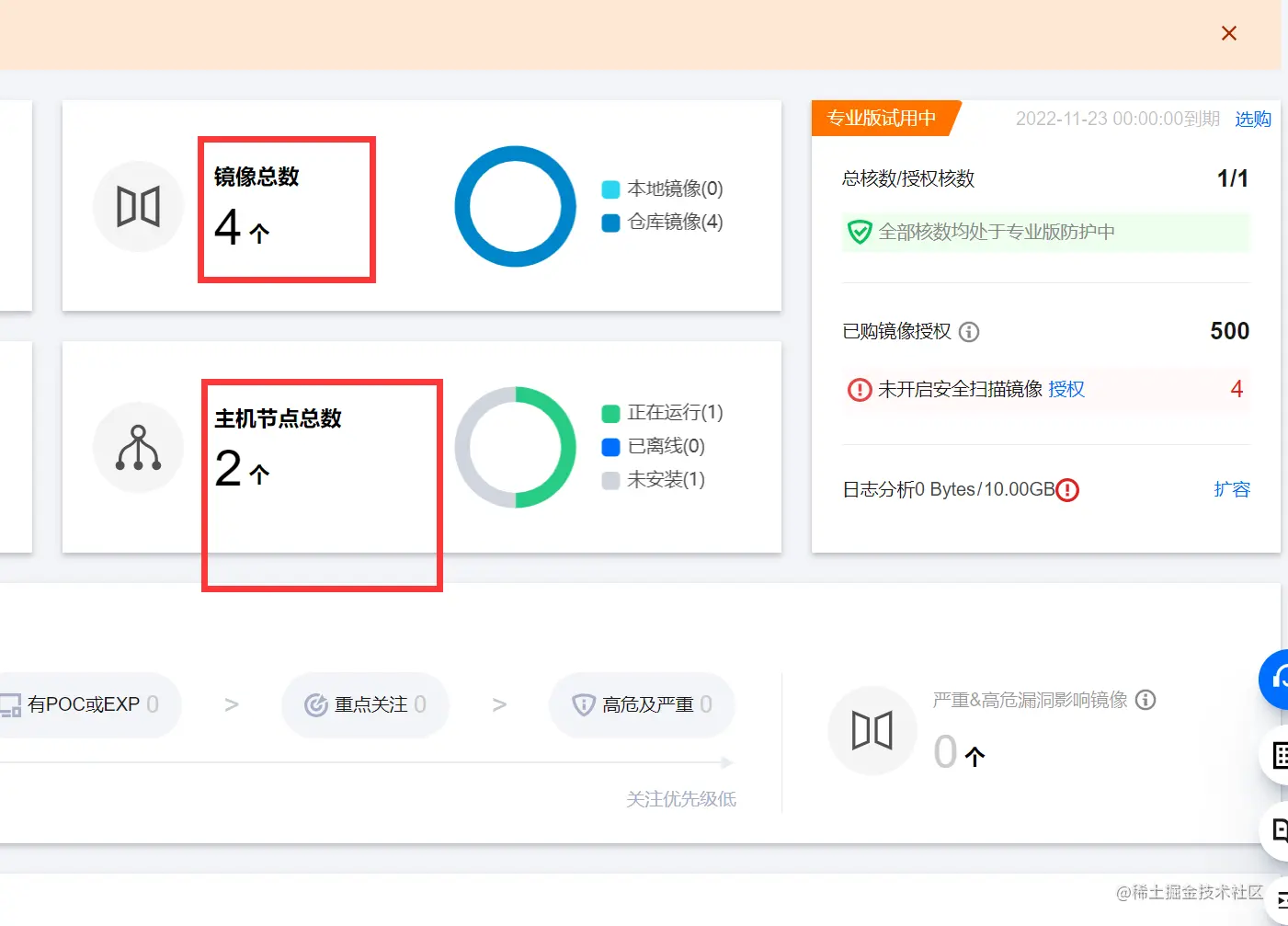Image resolution: width=1288 pixels, height=926 pixels.
Task: Click the 有POC或EXP monitor icon
Action: click(x=10, y=705)
